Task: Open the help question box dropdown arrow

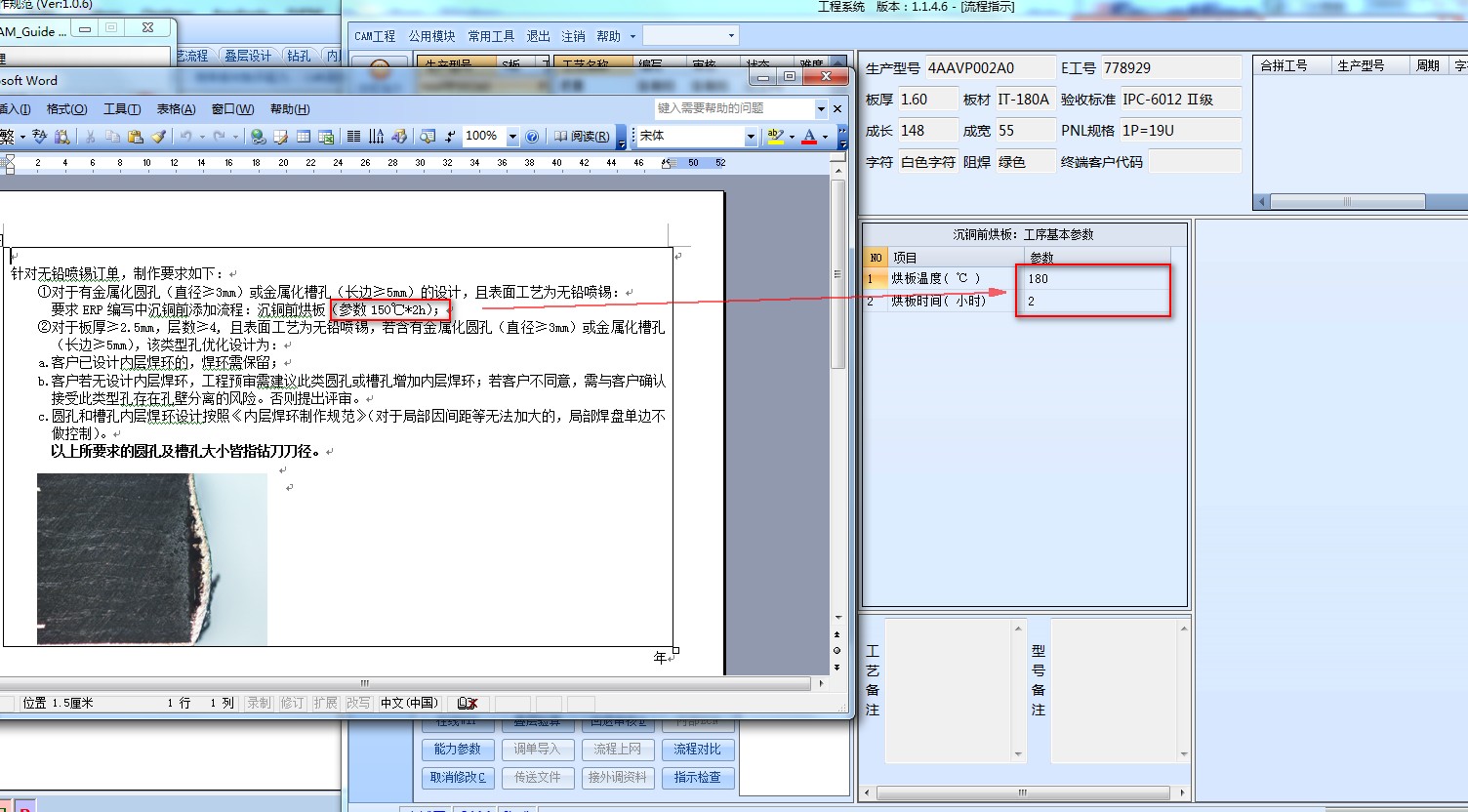Action: [x=821, y=108]
